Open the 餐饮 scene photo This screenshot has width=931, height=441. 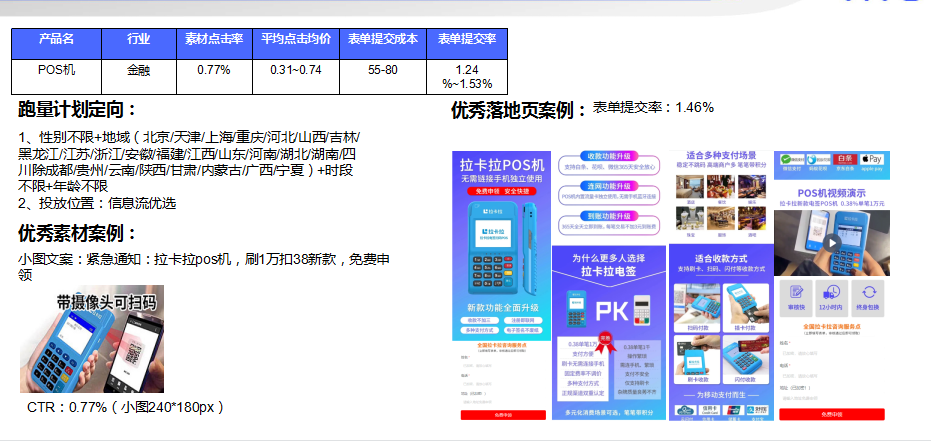point(721,186)
